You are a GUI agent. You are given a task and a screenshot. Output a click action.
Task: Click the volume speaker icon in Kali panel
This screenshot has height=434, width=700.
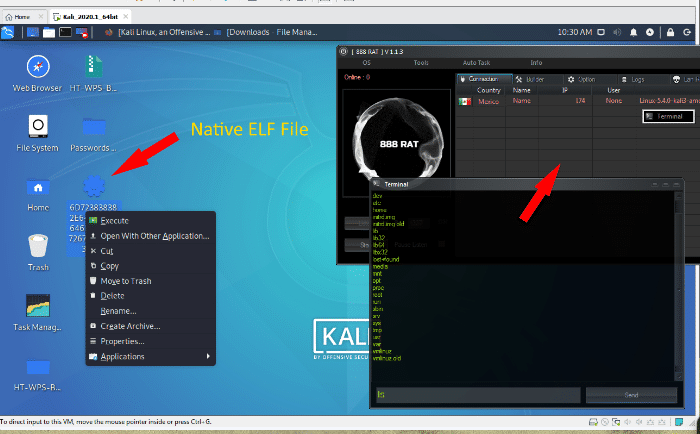(x=617, y=32)
